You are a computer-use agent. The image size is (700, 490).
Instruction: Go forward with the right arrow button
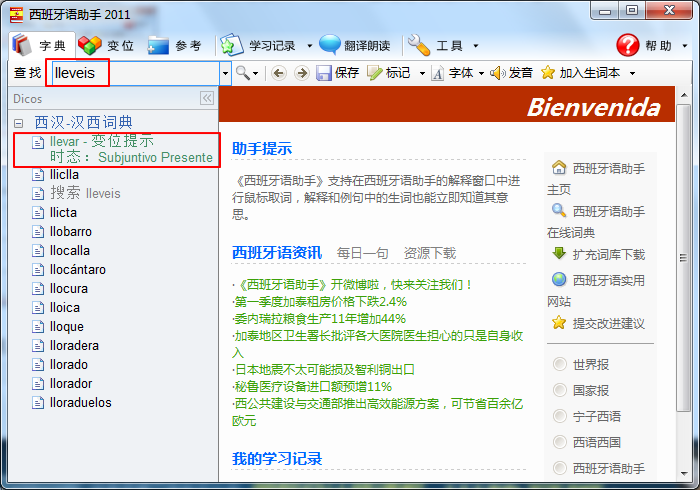(302, 73)
